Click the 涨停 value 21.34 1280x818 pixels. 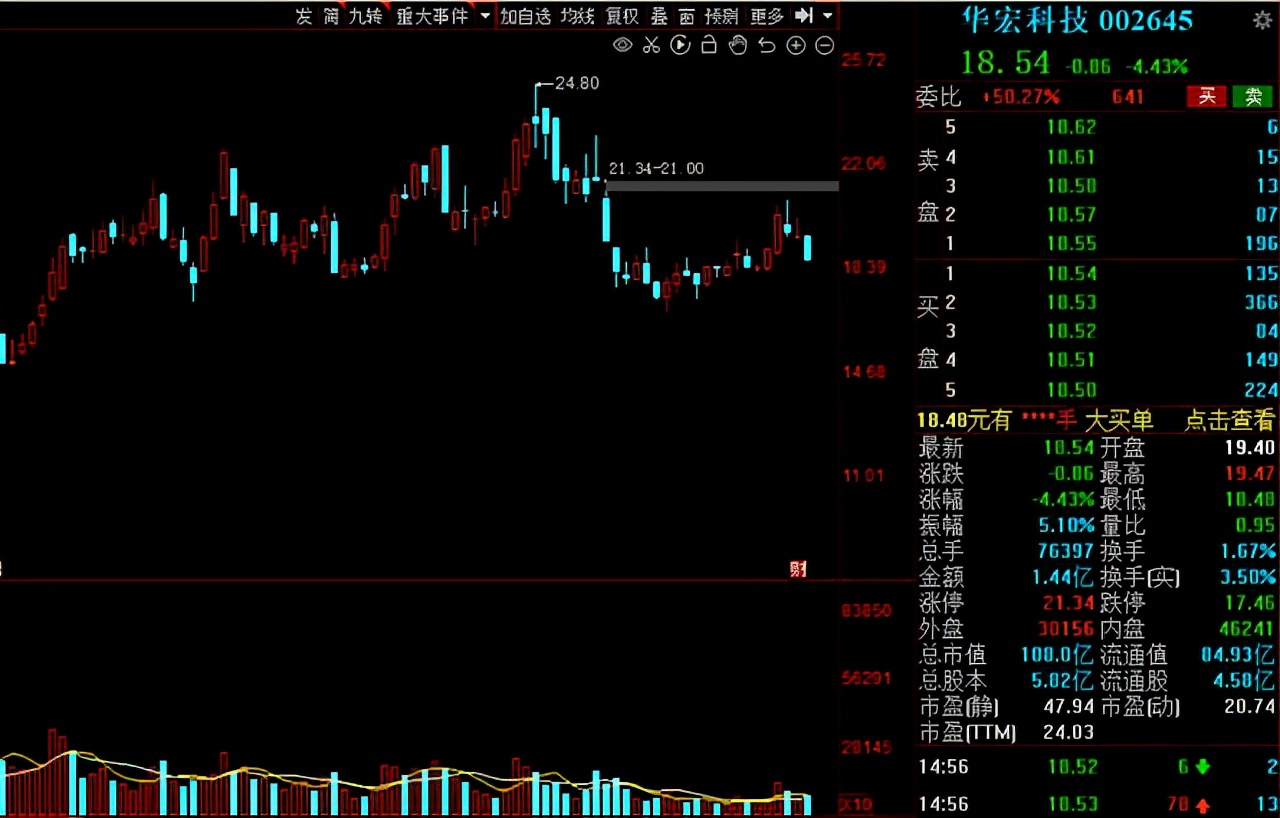pyautogui.click(x=1068, y=603)
